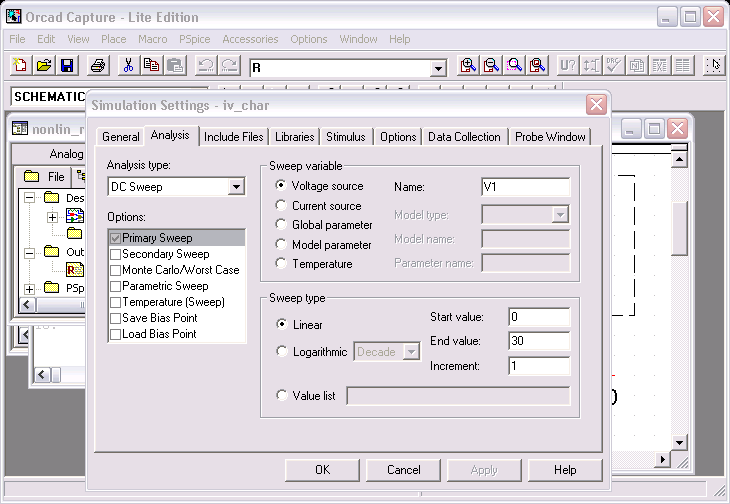The height and width of the screenshot is (504, 730).
Task: Select the Global parameter radio button
Action: pyautogui.click(x=281, y=225)
